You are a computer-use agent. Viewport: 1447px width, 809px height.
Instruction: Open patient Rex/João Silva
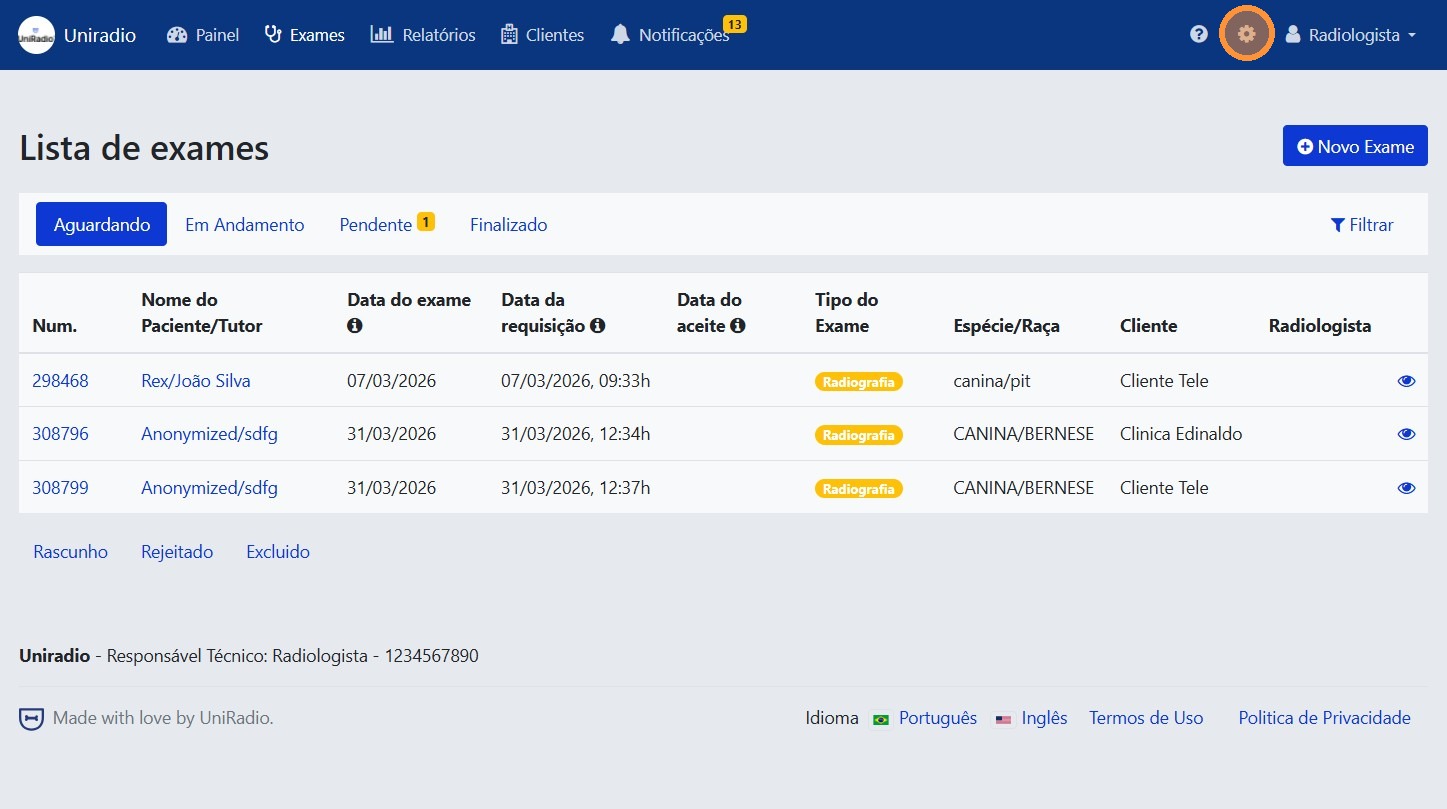(x=195, y=380)
